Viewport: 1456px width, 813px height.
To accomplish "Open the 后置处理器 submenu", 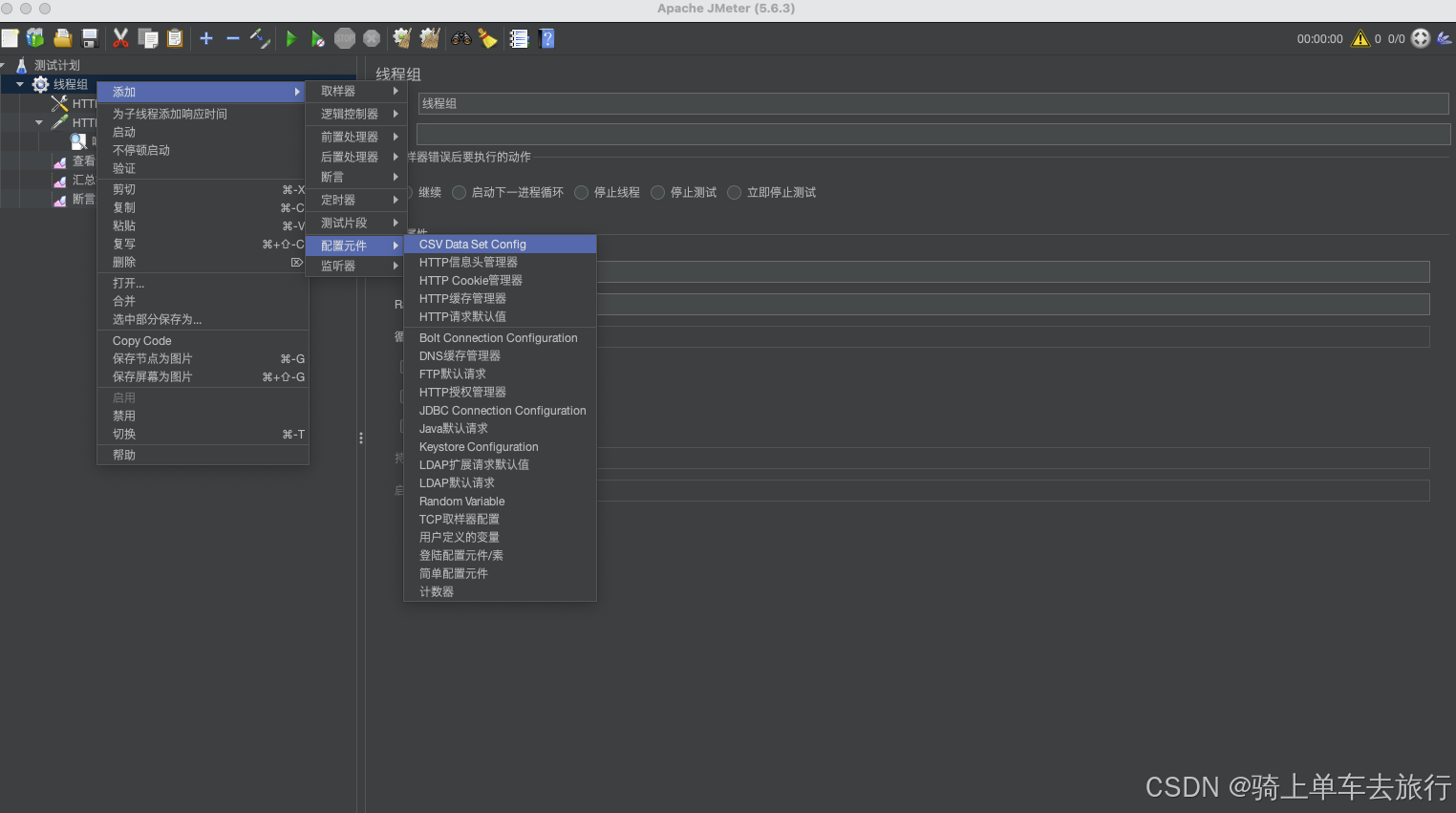I will [355, 157].
